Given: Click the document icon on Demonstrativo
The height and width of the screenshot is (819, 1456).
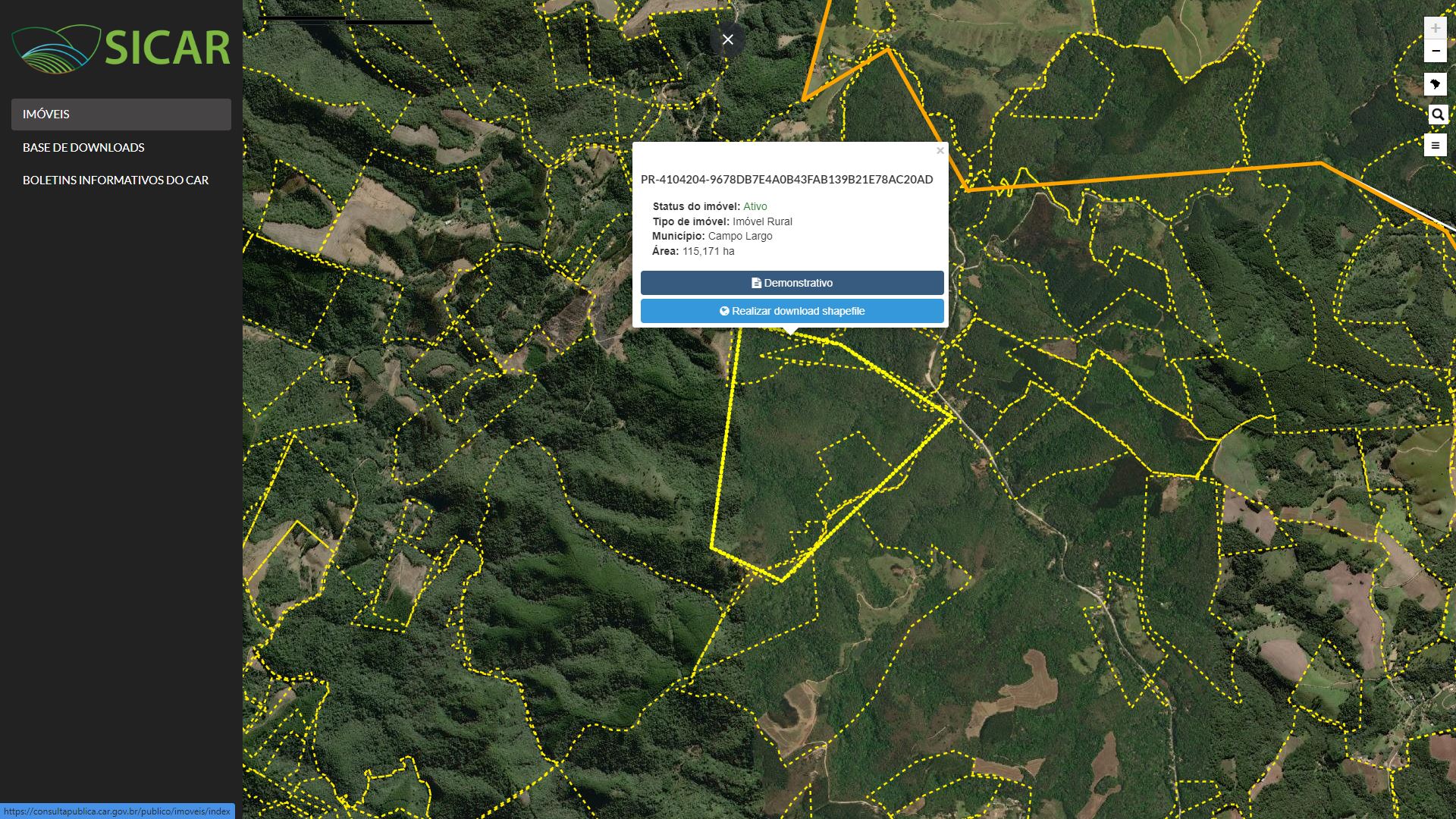Looking at the screenshot, I should coord(756,283).
